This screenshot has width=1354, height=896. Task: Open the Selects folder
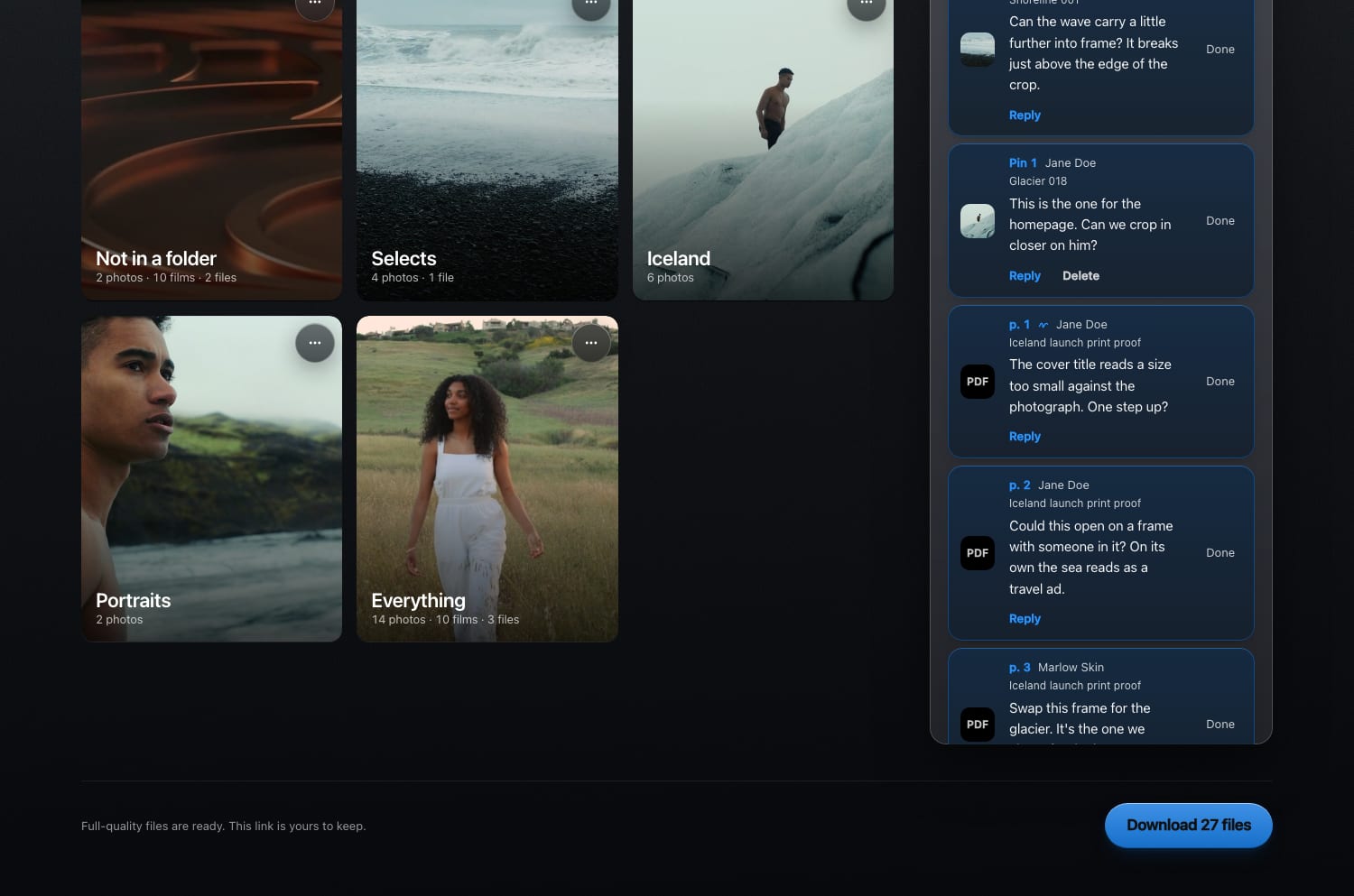487,150
